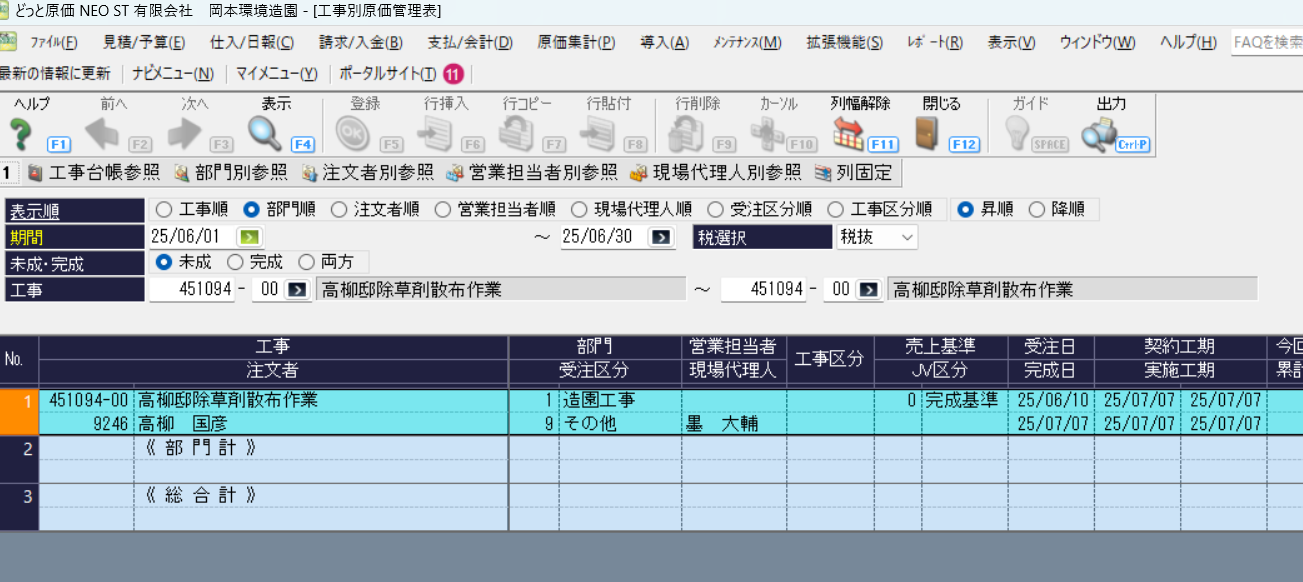The image size is (1303, 582).
Task: Click the orange row 1 header cell
Action: tap(19, 411)
